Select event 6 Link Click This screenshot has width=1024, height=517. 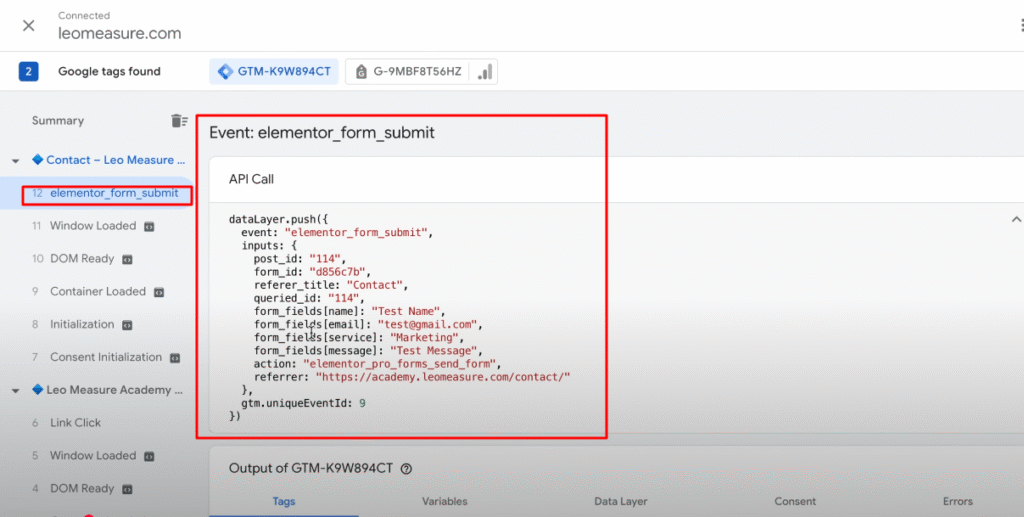[75, 423]
